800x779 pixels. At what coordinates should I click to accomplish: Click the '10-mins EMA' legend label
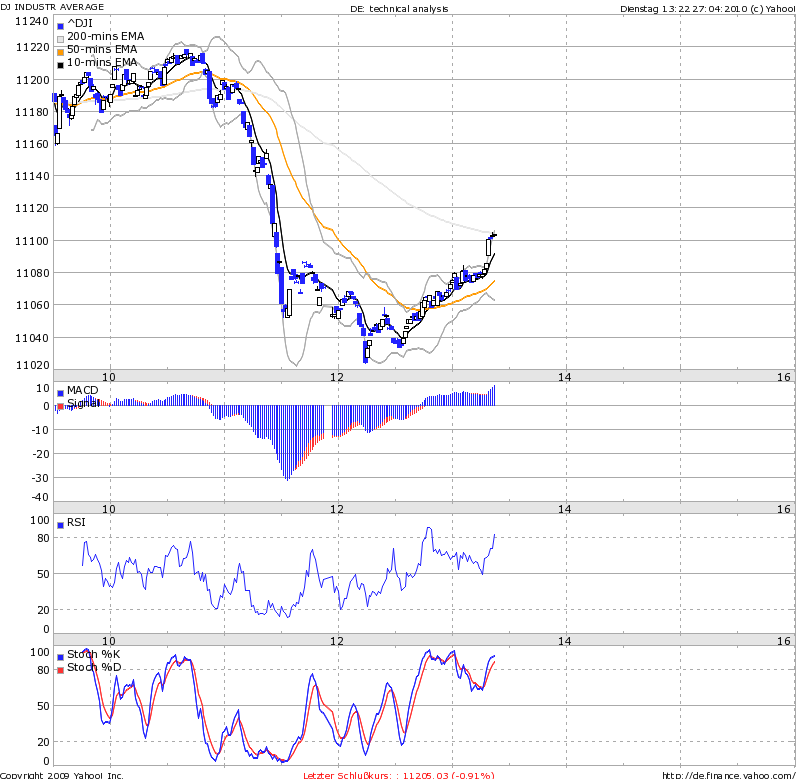(x=102, y=62)
